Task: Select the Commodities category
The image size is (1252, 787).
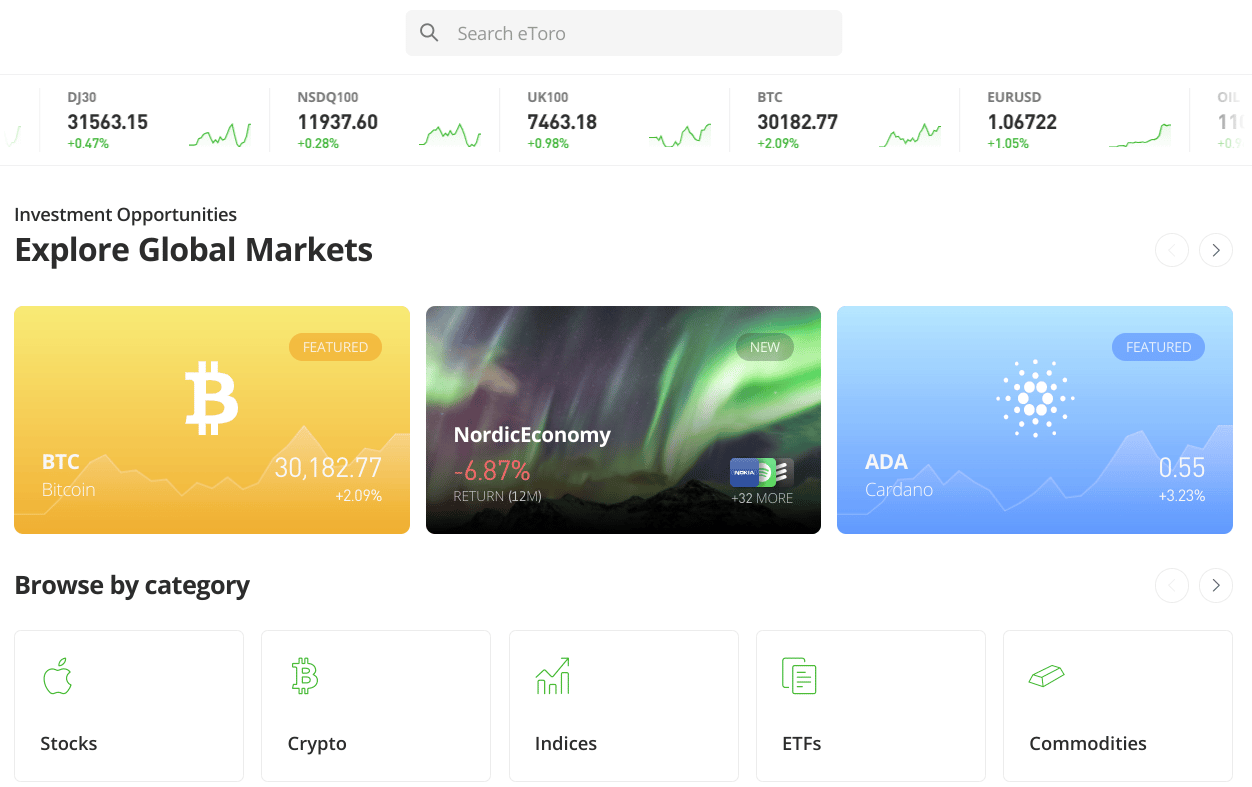Action: click(1118, 706)
